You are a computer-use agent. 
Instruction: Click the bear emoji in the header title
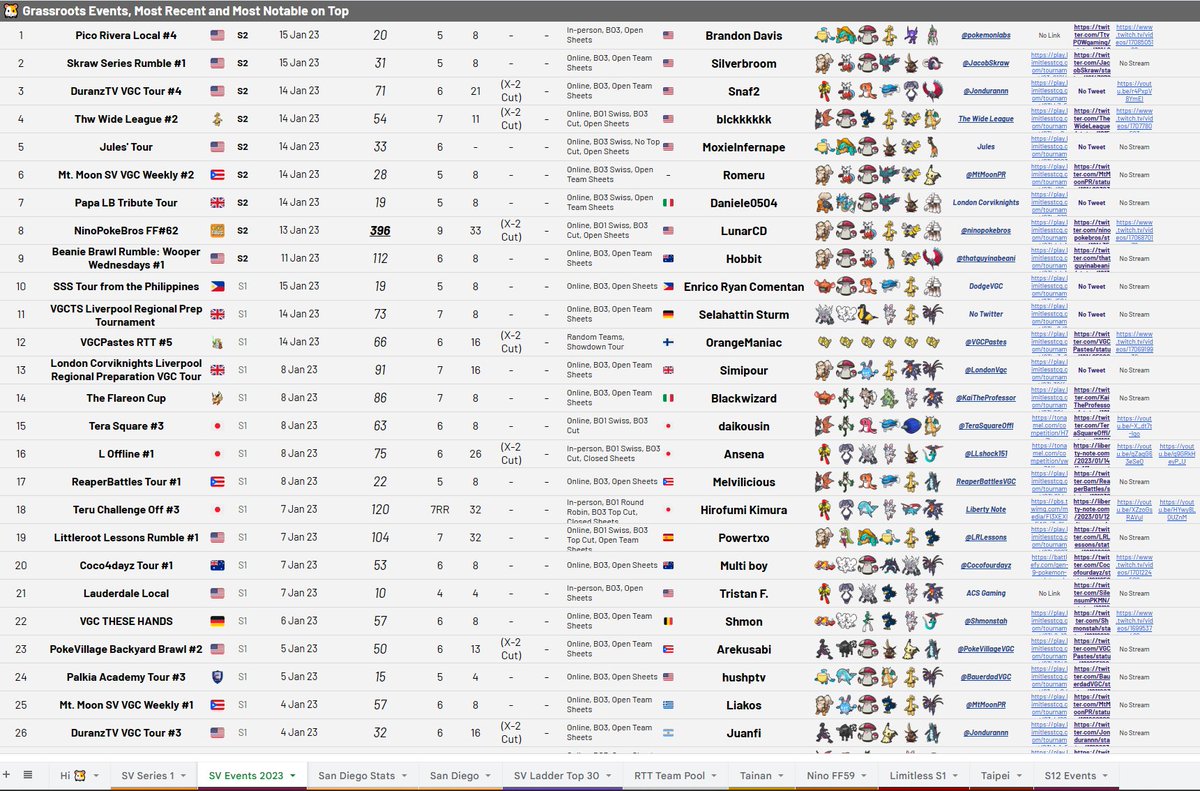(9, 10)
